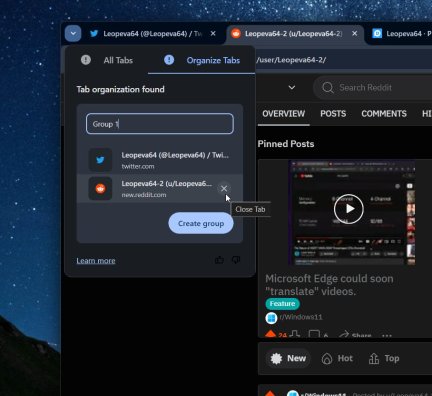The image size is (432, 396).
Task: Click the alert icon beside All Tabs
Action: click(86, 60)
